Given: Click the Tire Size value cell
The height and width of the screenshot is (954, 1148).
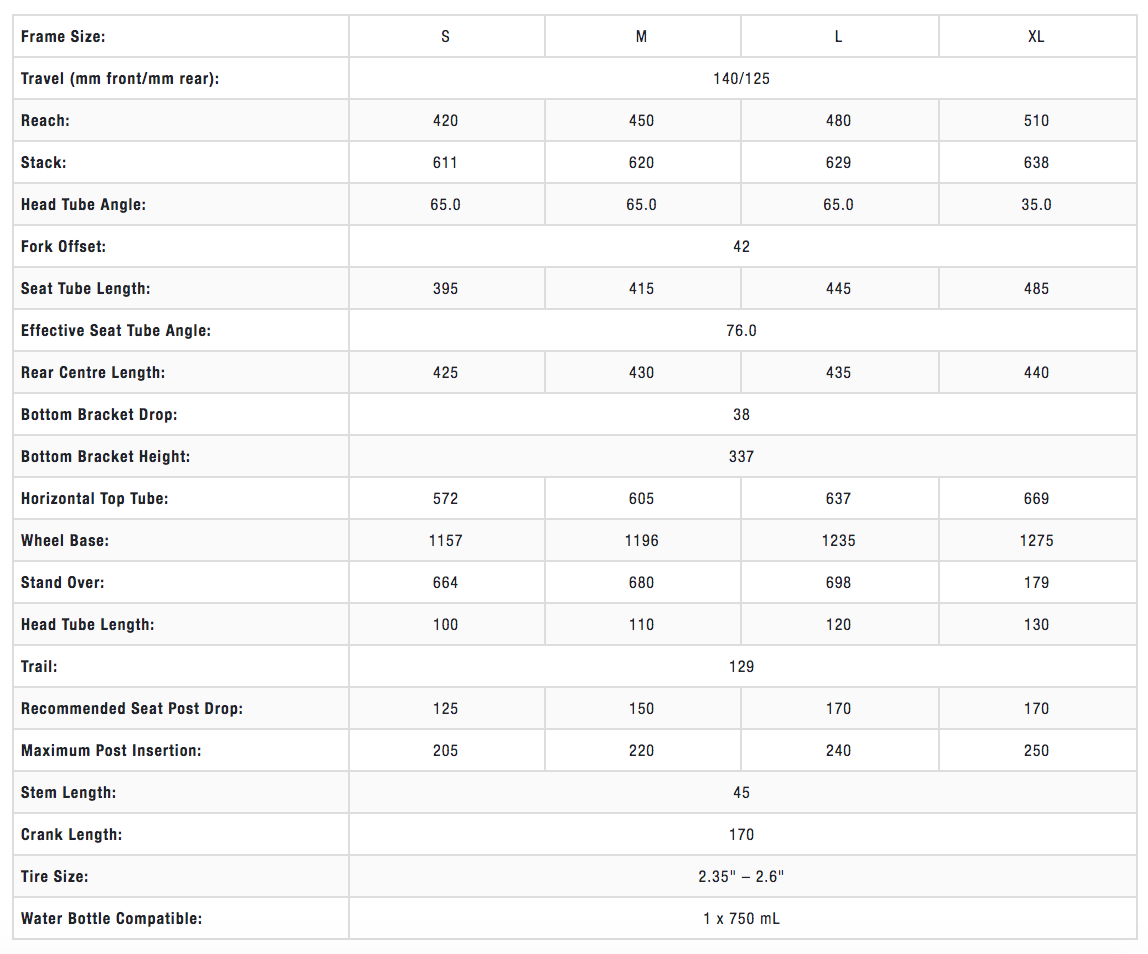Looking at the screenshot, I should [741, 877].
